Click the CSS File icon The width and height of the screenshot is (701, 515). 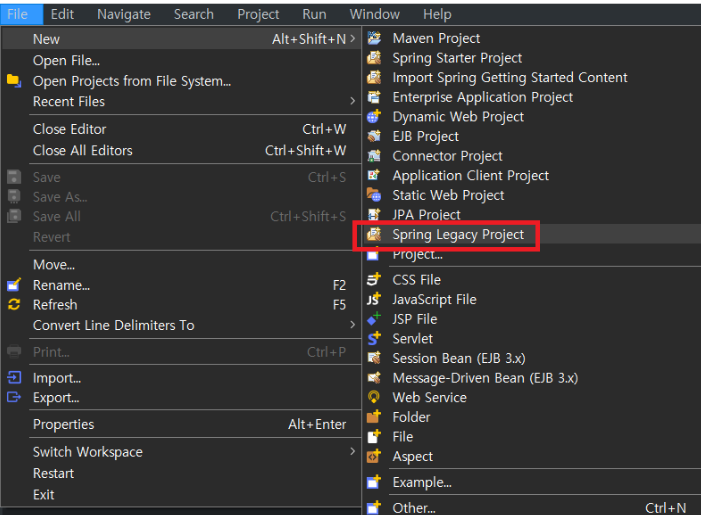(374, 280)
